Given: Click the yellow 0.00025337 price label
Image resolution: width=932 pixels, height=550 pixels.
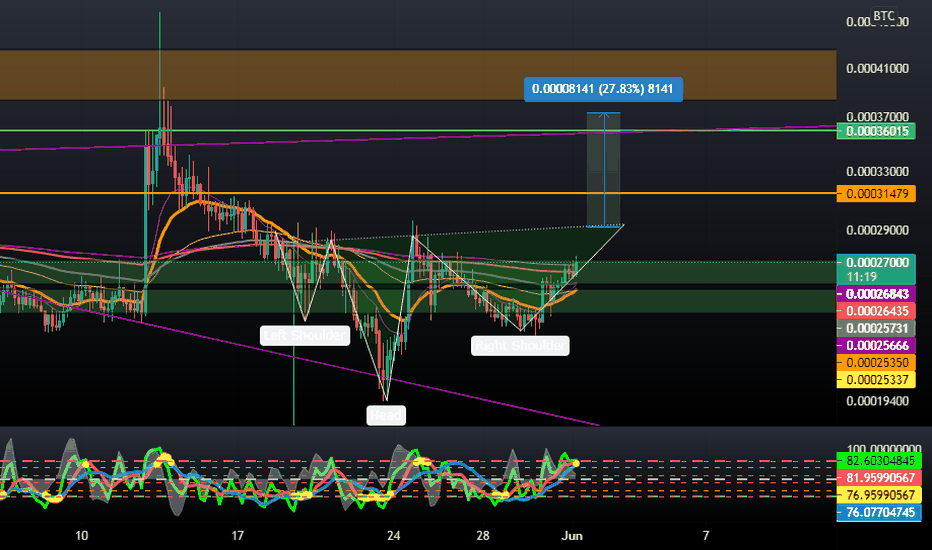Looking at the screenshot, I should pos(876,379).
